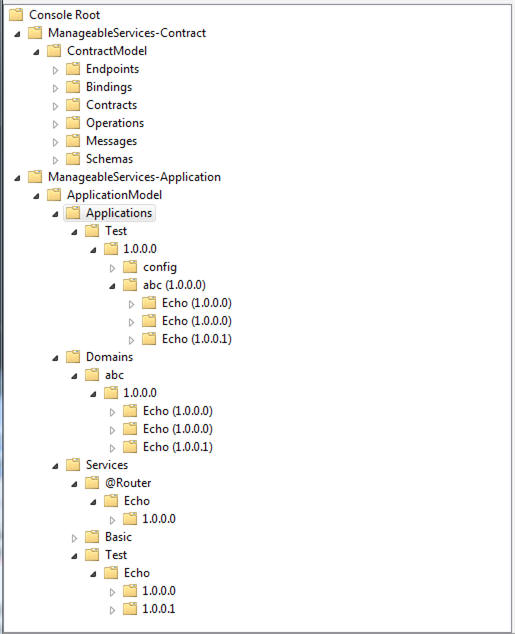515x634 pixels.
Task: Select the Contracts tree item
Action: click(112, 105)
